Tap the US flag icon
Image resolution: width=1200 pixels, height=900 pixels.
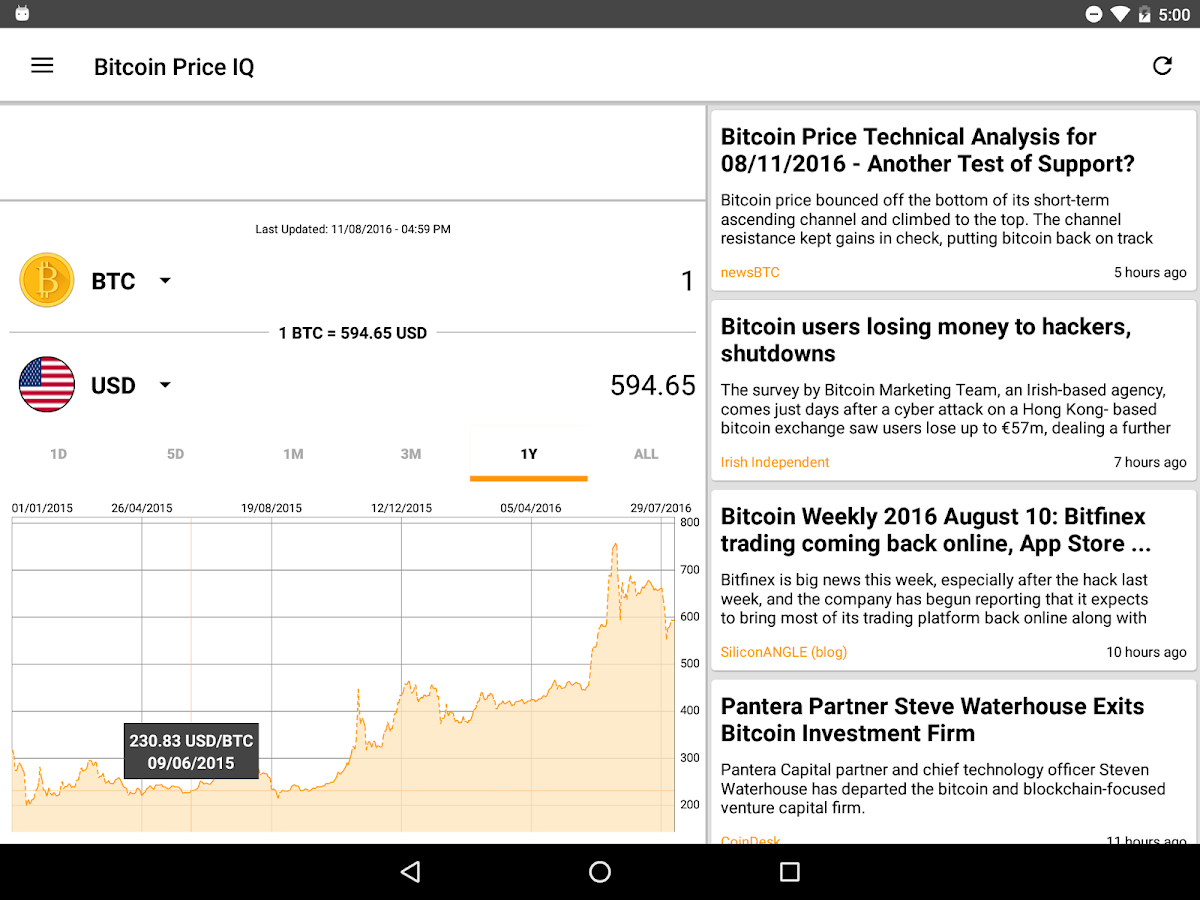coord(47,384)
